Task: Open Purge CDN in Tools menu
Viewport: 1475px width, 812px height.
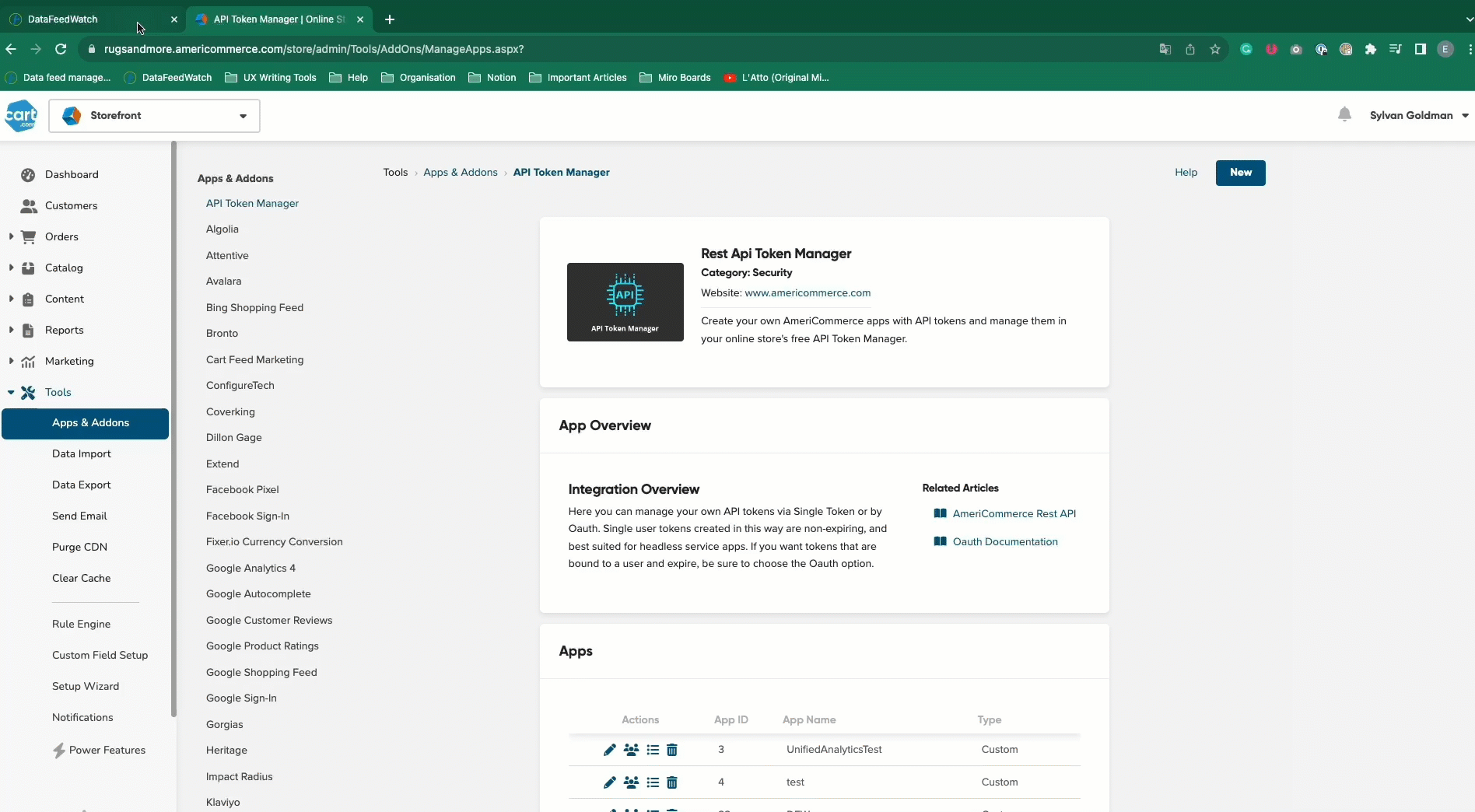Action: (79, 548)
